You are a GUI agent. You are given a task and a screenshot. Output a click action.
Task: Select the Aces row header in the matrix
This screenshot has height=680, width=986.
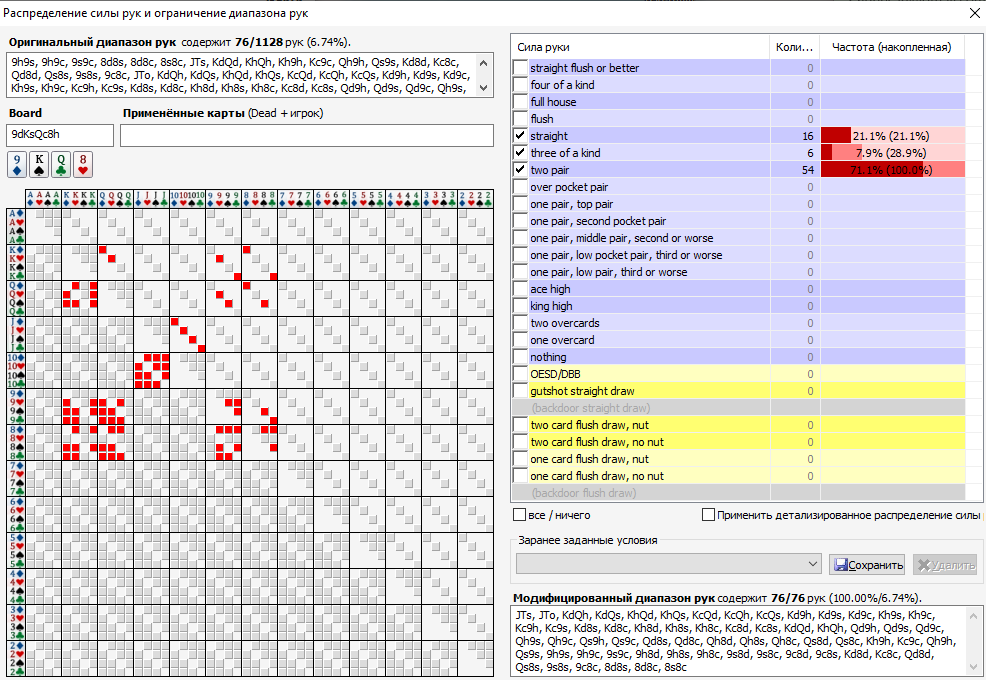point(16,226)
